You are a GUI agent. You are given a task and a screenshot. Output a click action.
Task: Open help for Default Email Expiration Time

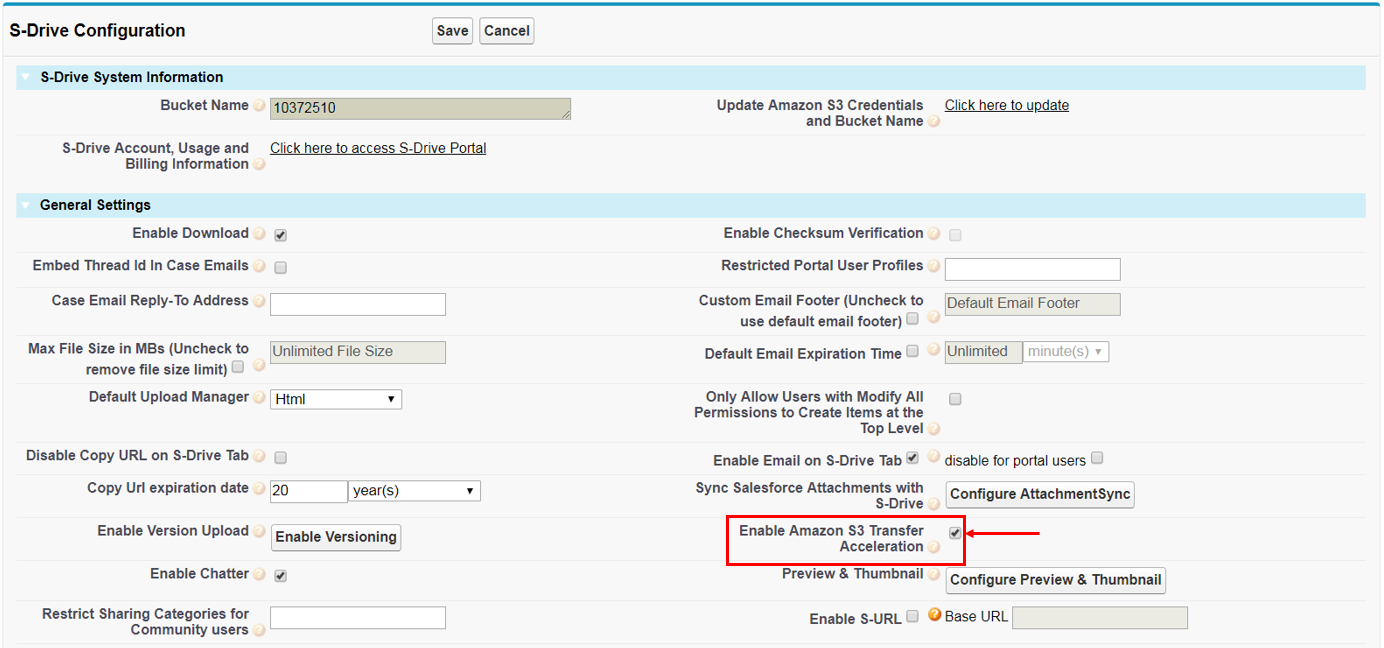click(x=933, y=351)
